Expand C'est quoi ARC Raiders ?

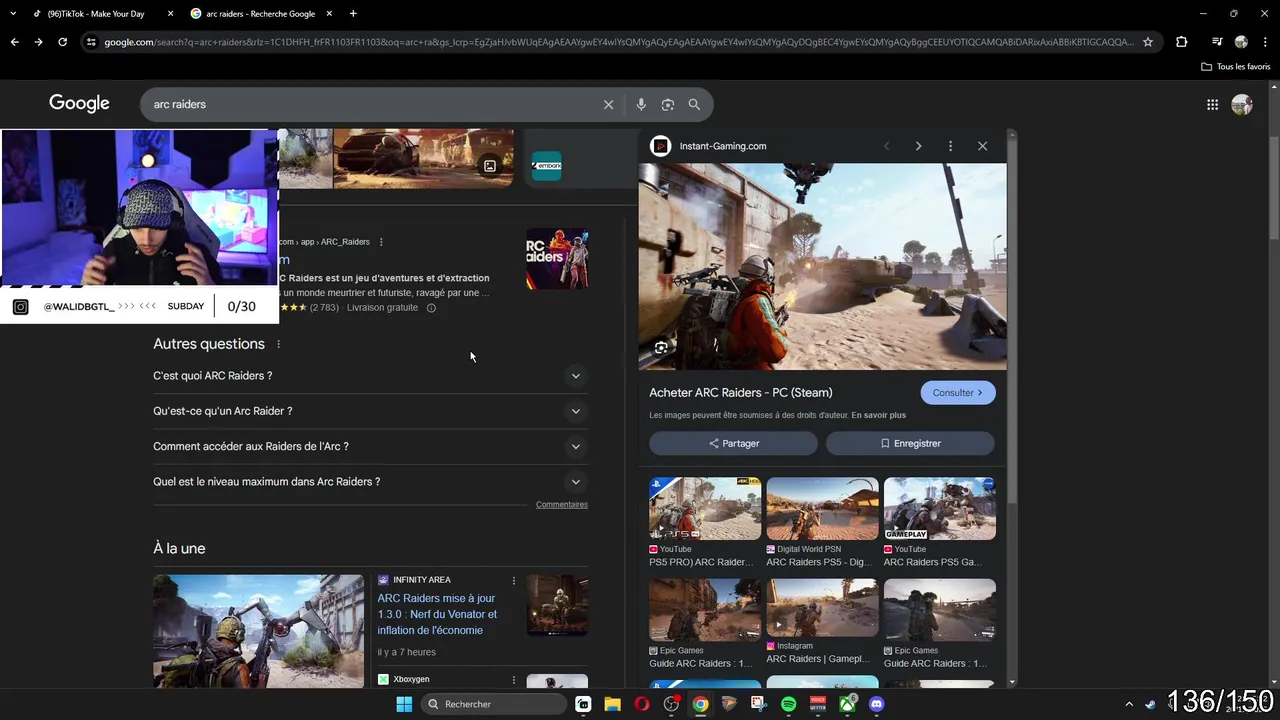[x=370, y=376]
